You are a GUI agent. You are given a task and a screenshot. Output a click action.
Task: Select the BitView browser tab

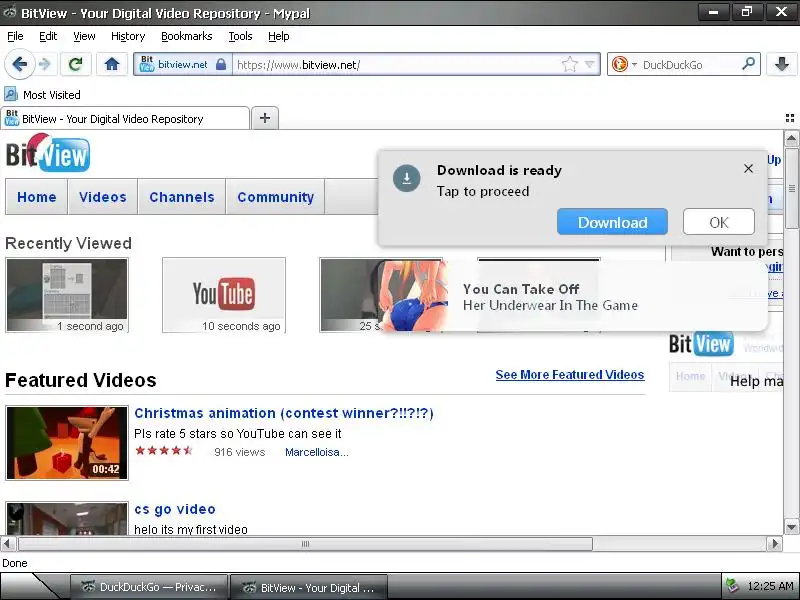(x=125, y=118)
